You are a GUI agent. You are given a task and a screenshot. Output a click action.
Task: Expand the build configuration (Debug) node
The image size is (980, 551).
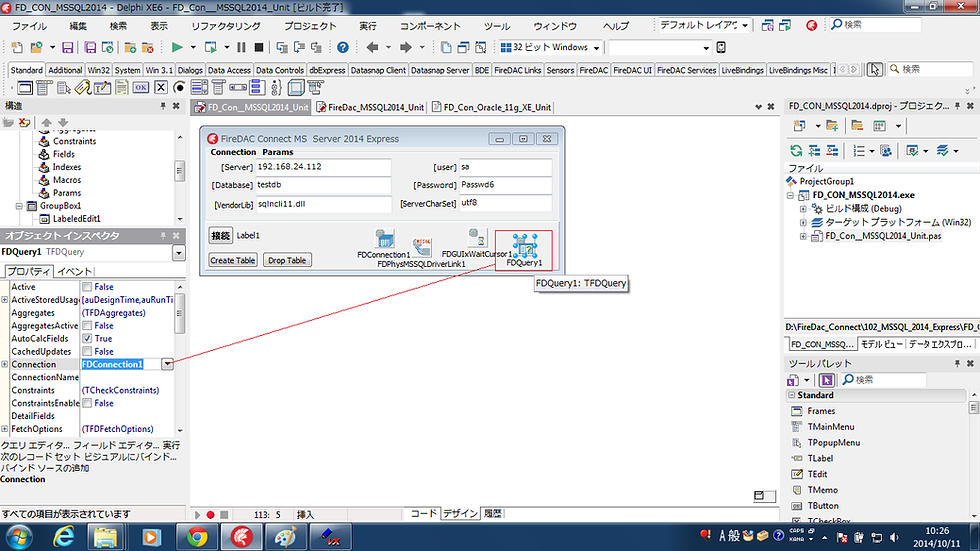(x=802, y=209)
